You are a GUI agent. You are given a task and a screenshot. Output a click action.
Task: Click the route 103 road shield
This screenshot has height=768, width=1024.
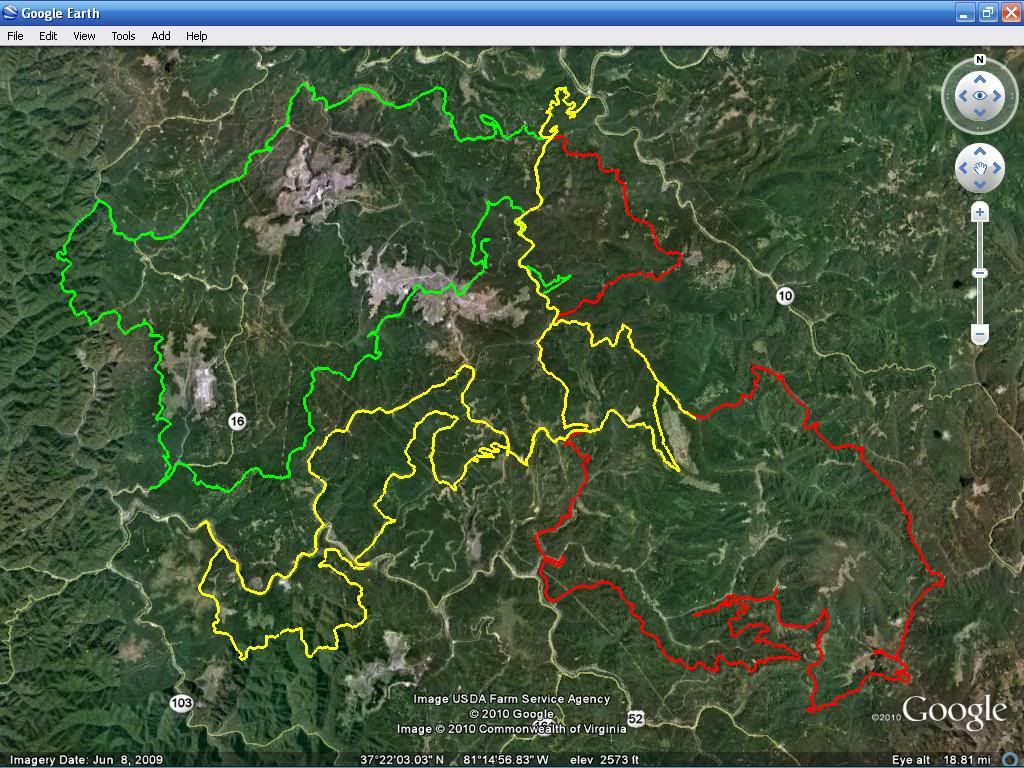[182, 703]
